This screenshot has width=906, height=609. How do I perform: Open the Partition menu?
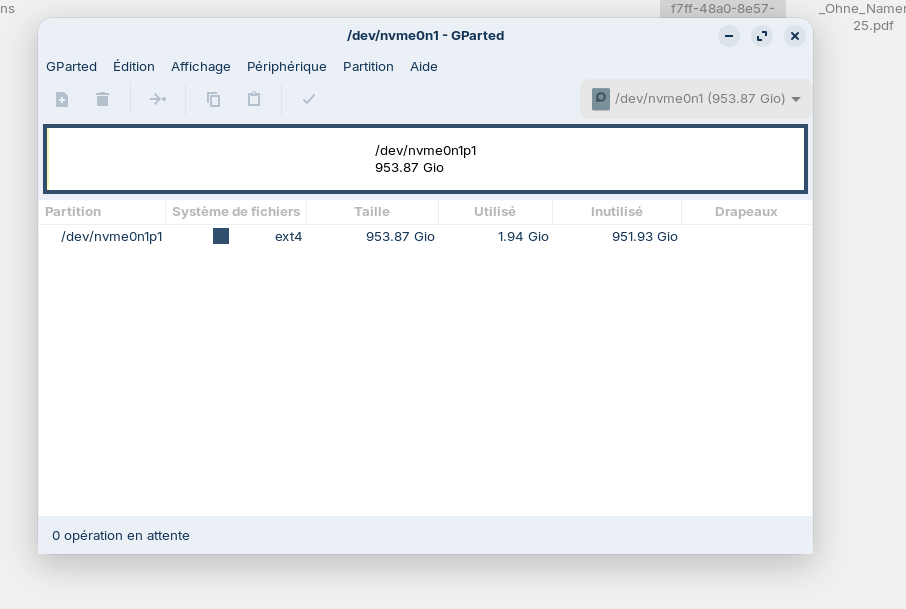point(368,67)
